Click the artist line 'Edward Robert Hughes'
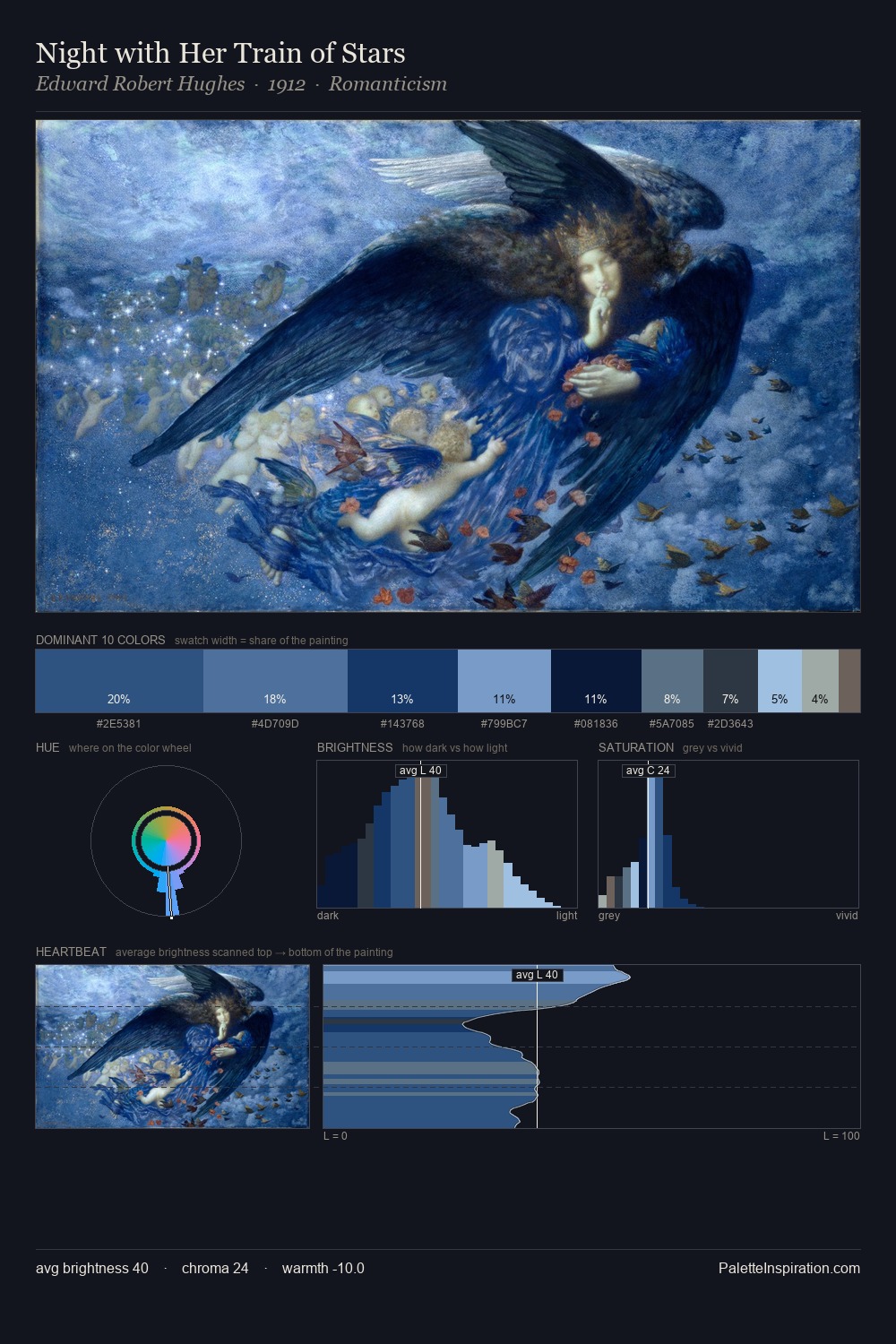Image resolution: width=896 pixels, height=1344 pixels. tap(140, 84)
